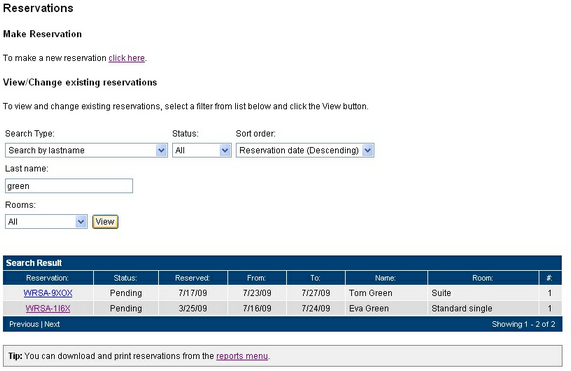Click the "View/Change existing reservations" heading
This screenshot has width=571, height=371.
80,82
